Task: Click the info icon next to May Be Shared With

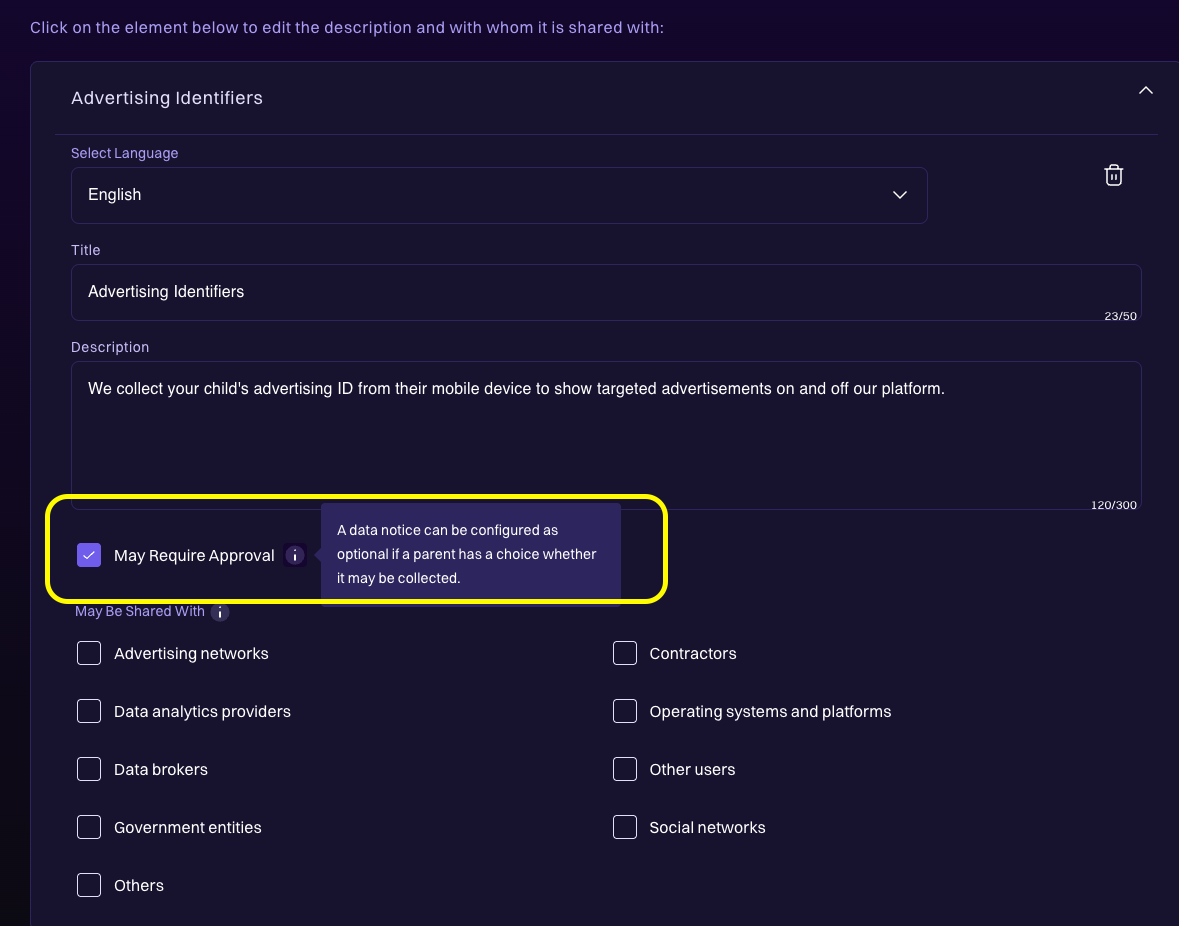Action: point(219,611)
